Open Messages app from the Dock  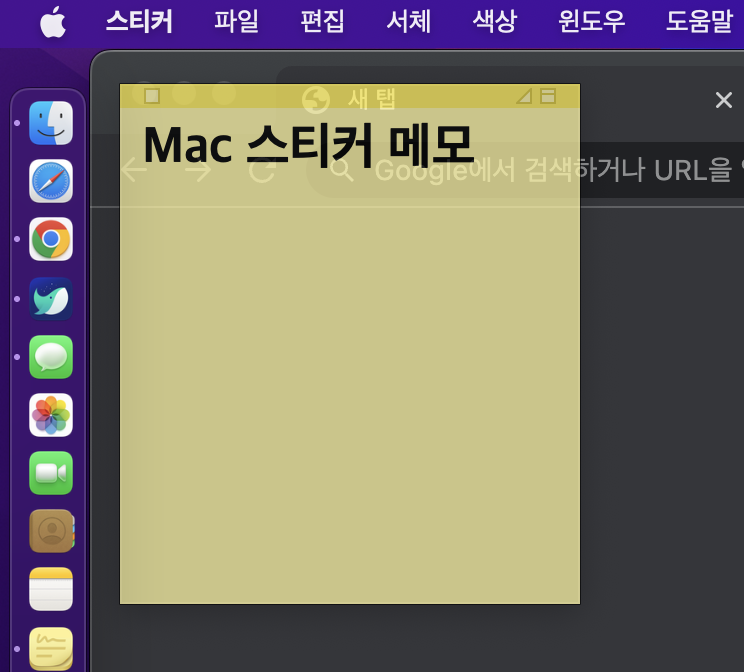[51, 357]
